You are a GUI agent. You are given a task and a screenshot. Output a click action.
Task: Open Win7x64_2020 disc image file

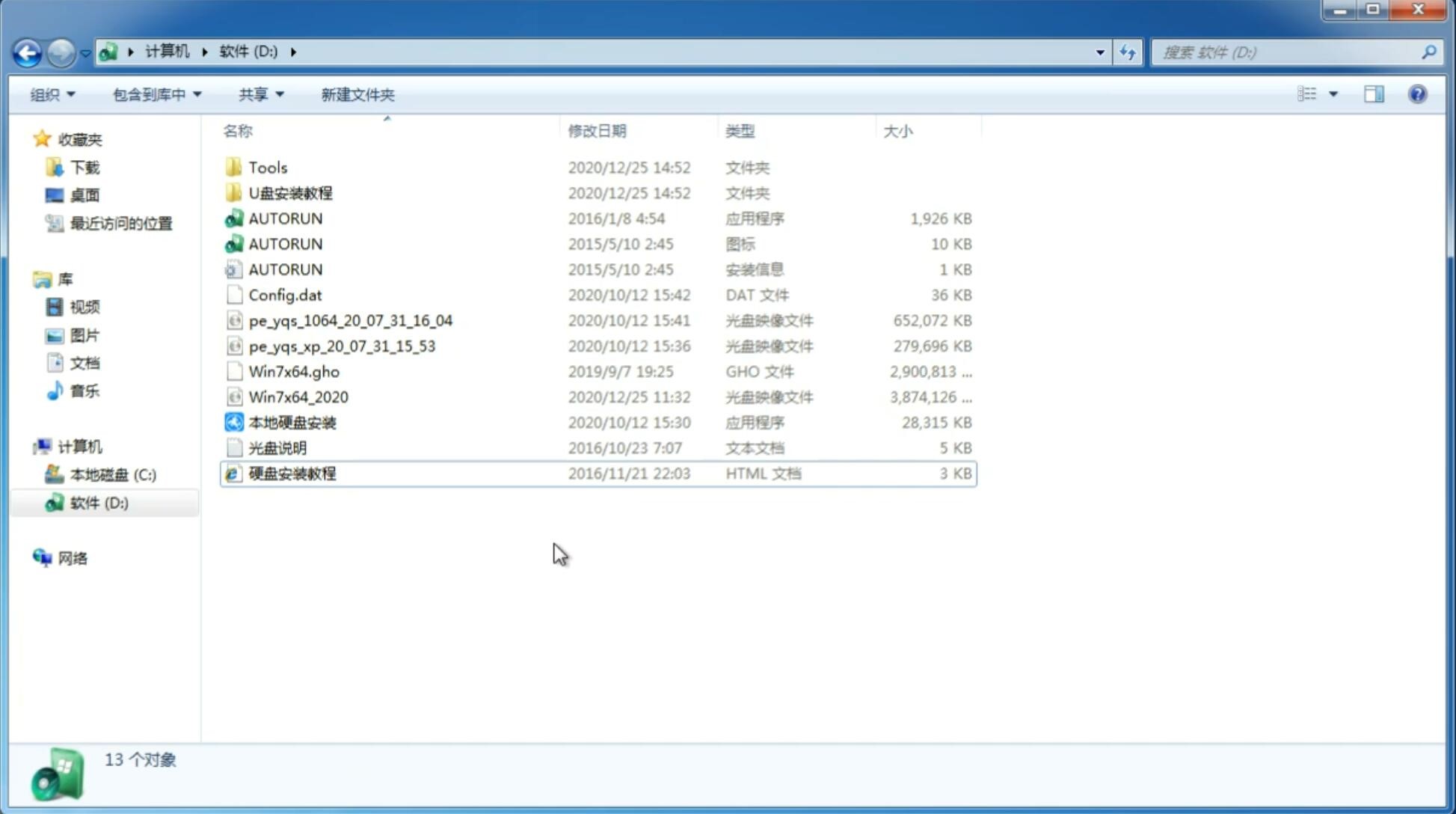(x=298, y=397)
